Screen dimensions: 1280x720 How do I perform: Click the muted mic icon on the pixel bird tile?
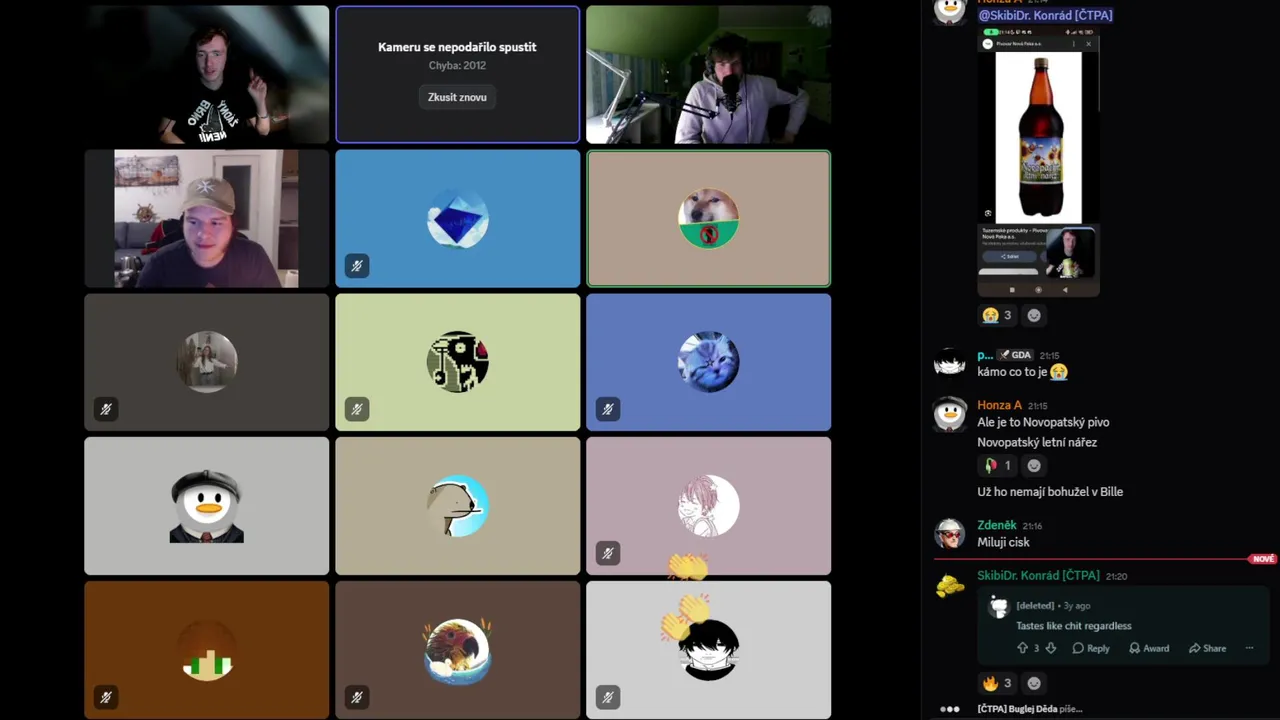pos(357,409)
